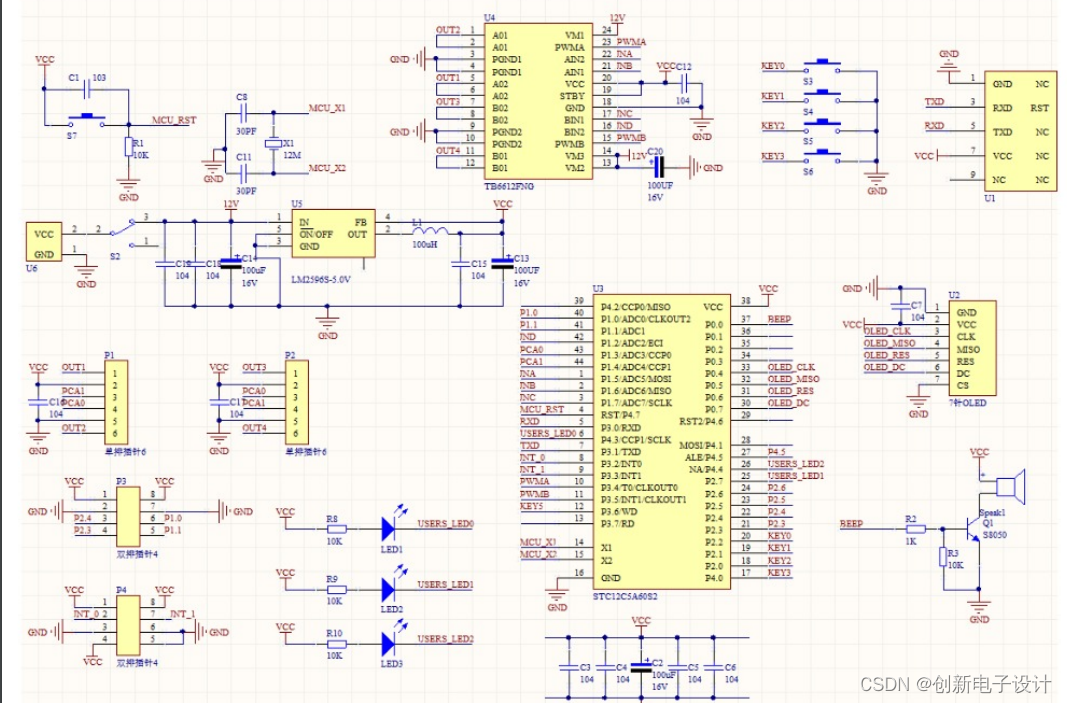1067x703 pixels.
Task: Click the 12M crystal X1
Action: coord(274,144)
